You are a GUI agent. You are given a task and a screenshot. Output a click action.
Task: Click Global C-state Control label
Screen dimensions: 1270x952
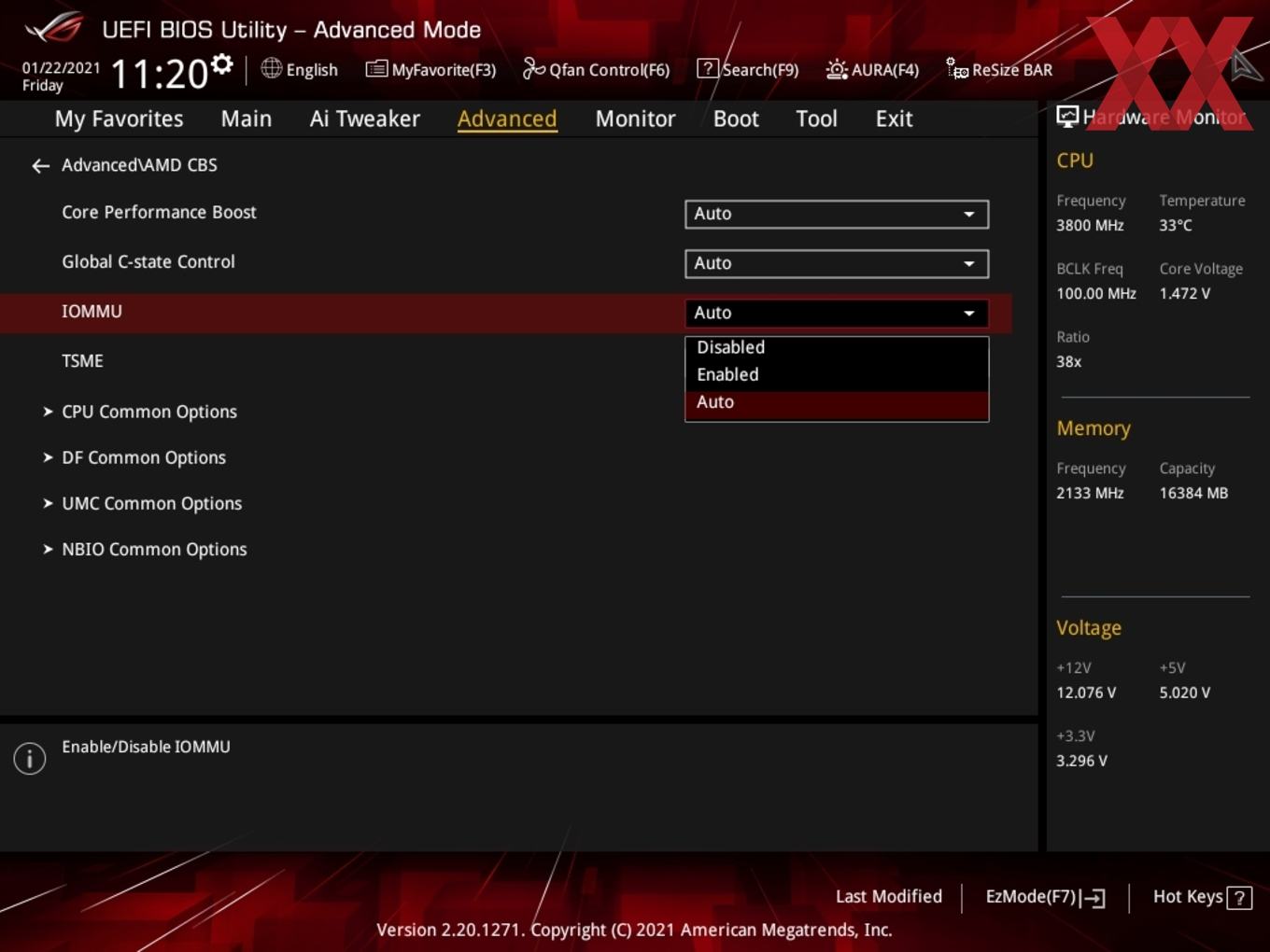[x=148, y=262]
